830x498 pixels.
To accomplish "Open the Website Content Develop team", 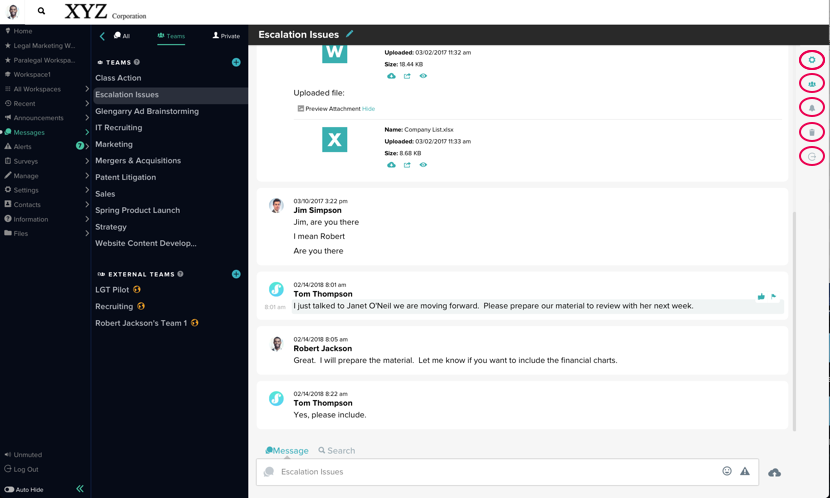I will point(146,243).
